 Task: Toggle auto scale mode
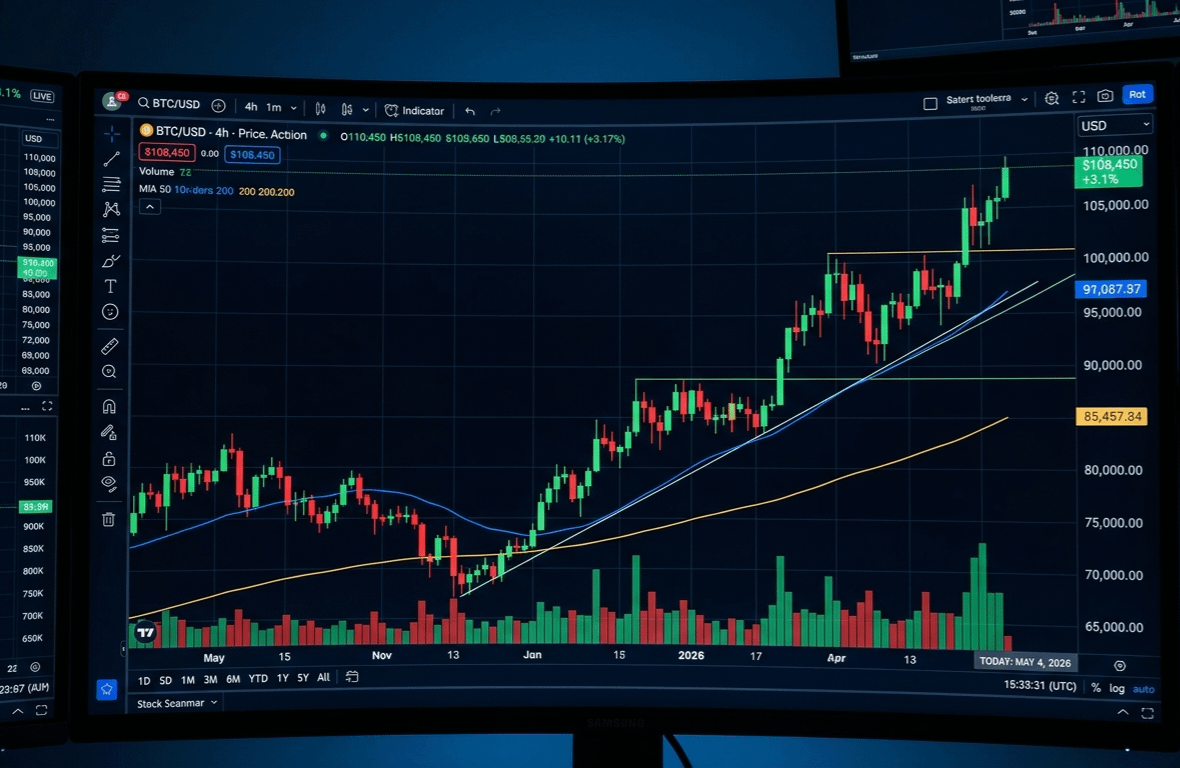[x=1144, y=689]
